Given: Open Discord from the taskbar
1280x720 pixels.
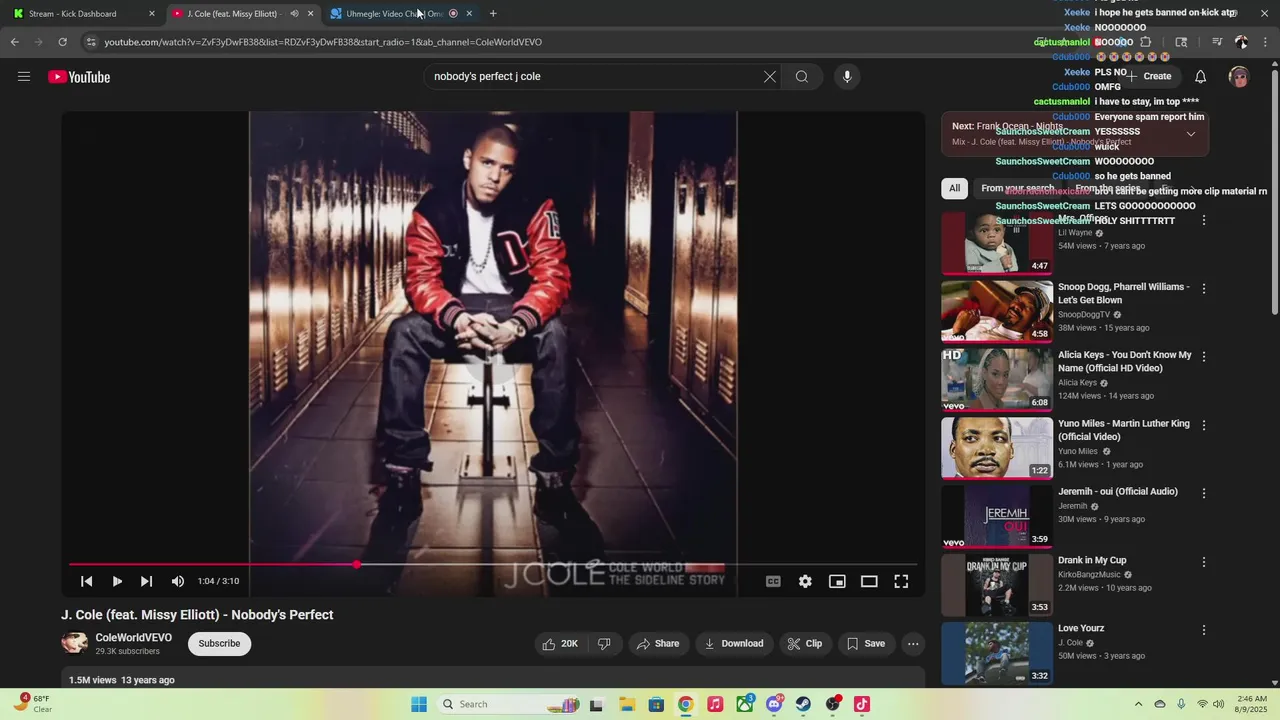Looking at the screenshot, I should 774,704.
